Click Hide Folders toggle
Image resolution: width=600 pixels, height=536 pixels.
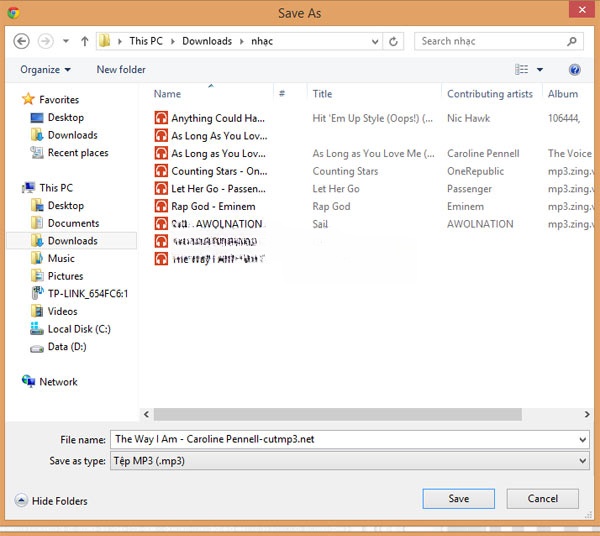pos(51,500)
